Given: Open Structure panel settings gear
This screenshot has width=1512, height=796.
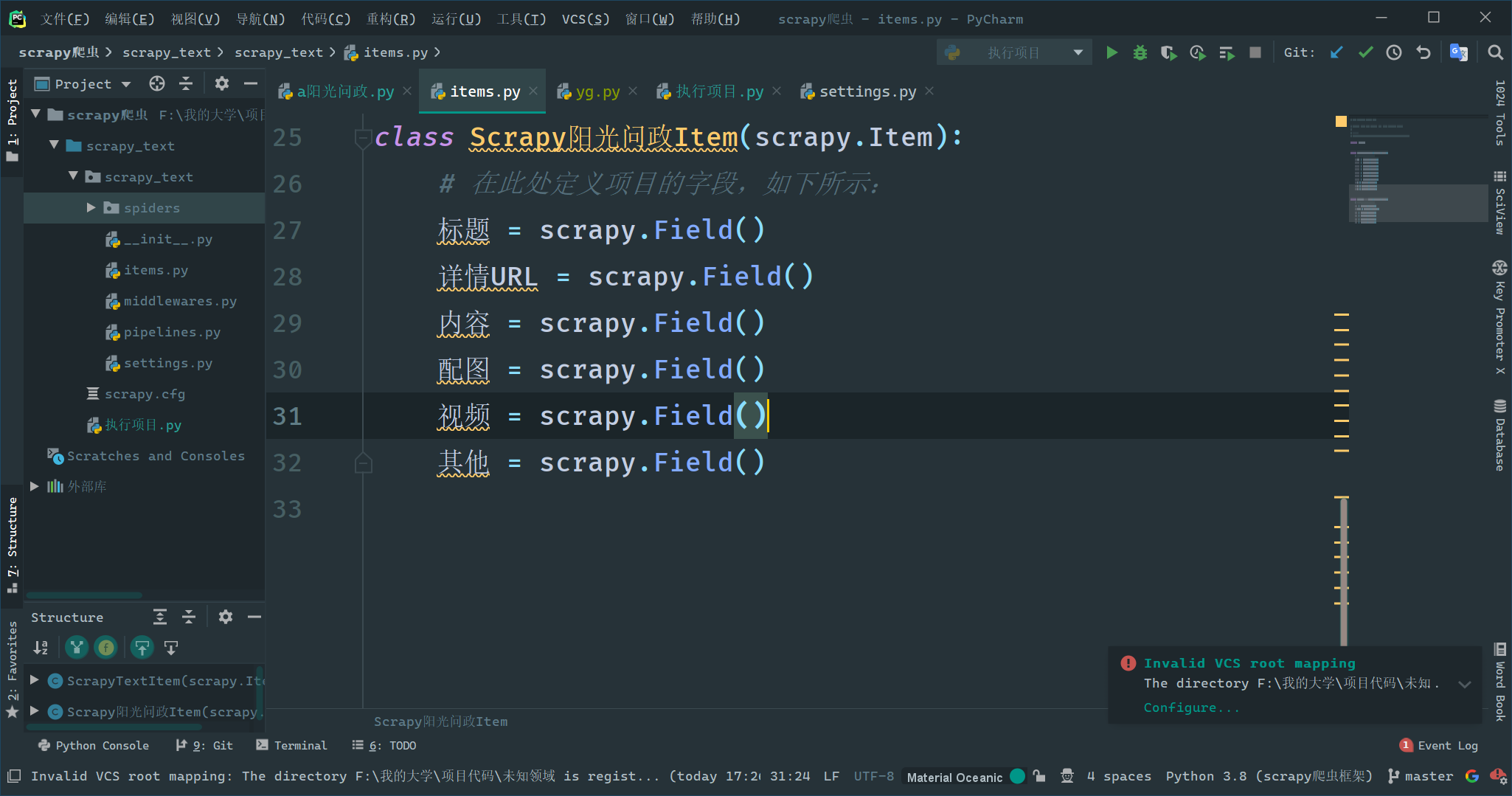Looking at the screenshot, I should (226, 617).
